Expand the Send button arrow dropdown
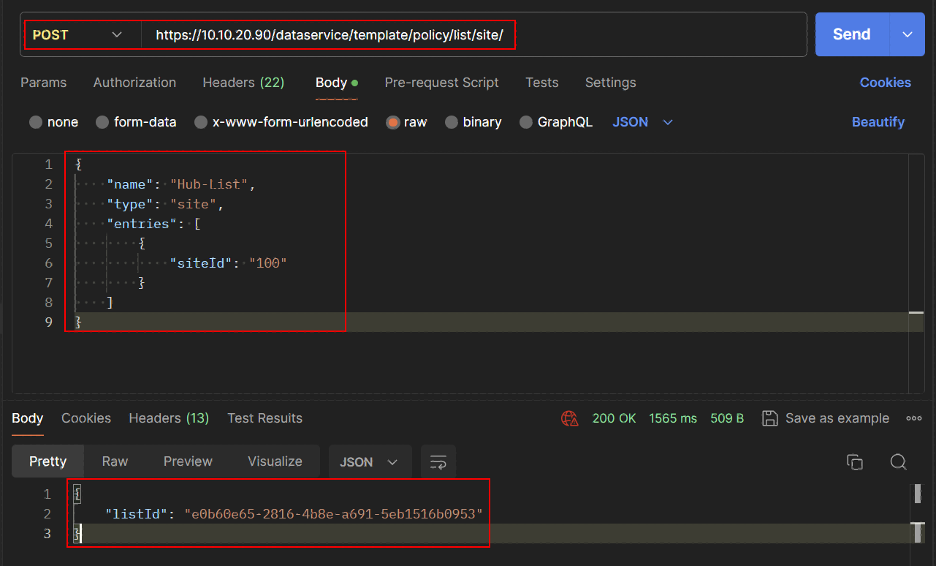The image size is (936, 566). [x=907, y=34]
